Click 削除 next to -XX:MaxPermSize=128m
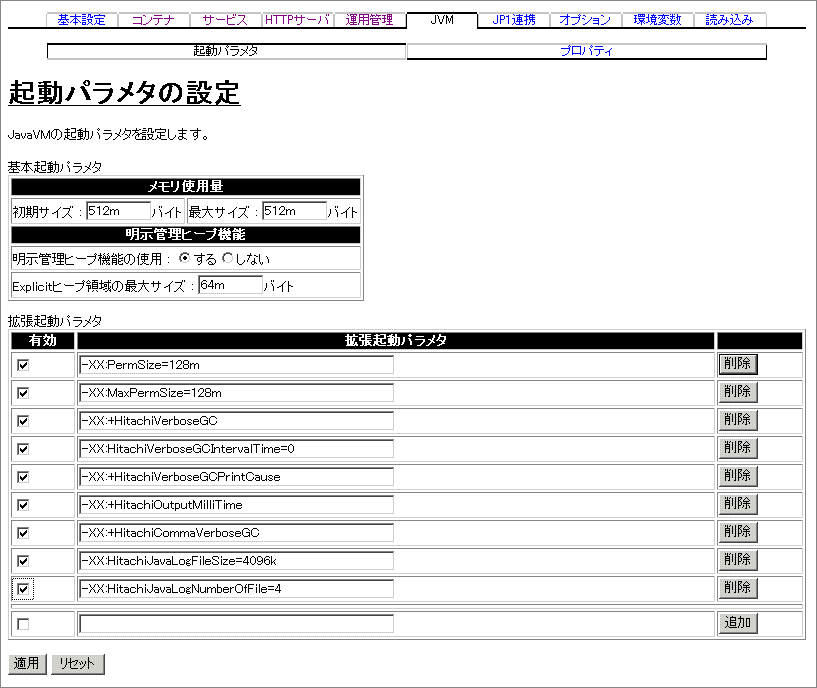This screenshot has width=817, height=688. tap(737, 392)
